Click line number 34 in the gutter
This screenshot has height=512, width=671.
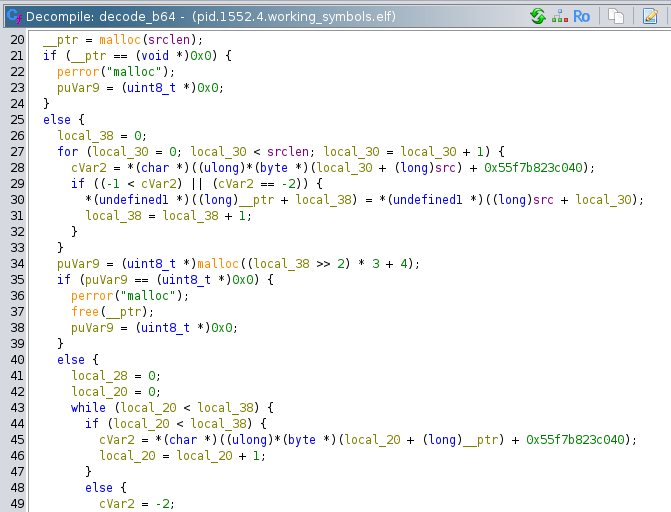point(17,264)
